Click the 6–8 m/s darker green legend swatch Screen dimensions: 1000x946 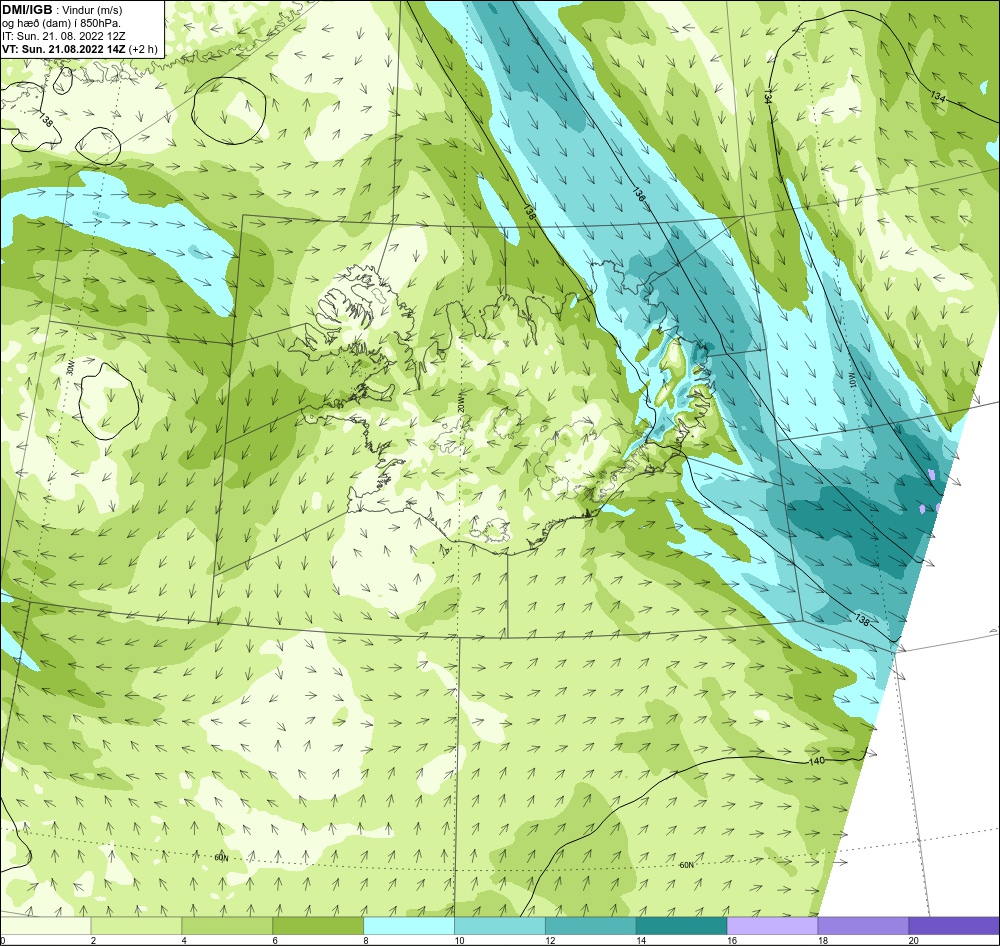tap(318, 926)
